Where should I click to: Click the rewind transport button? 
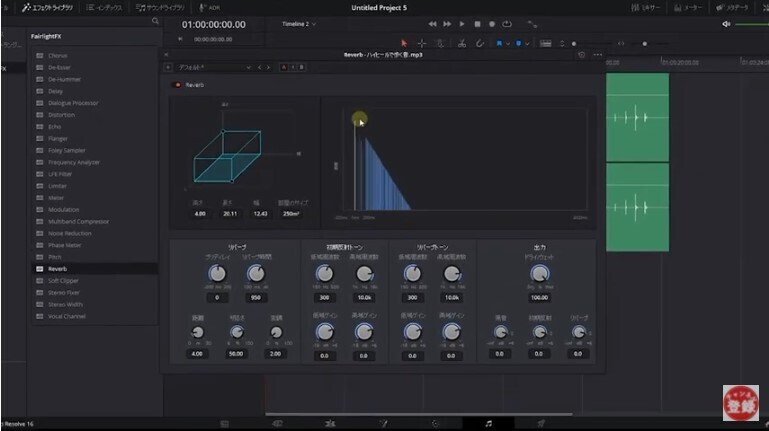[432, 24]
